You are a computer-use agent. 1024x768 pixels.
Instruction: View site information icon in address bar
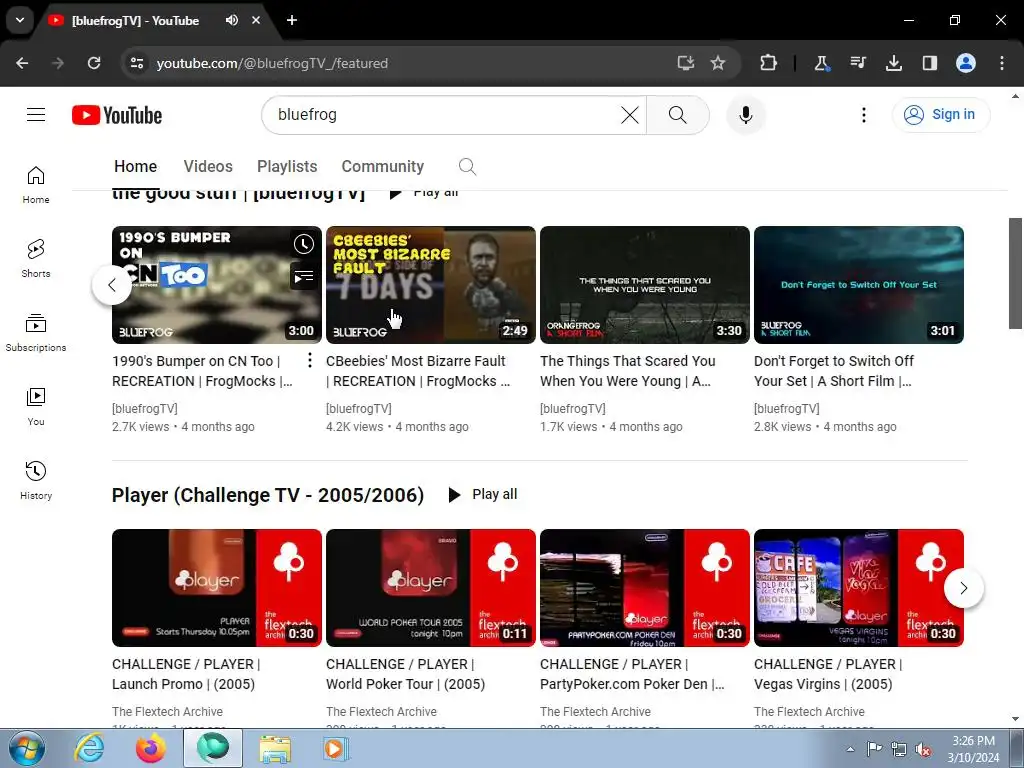[x=136, y=63]
